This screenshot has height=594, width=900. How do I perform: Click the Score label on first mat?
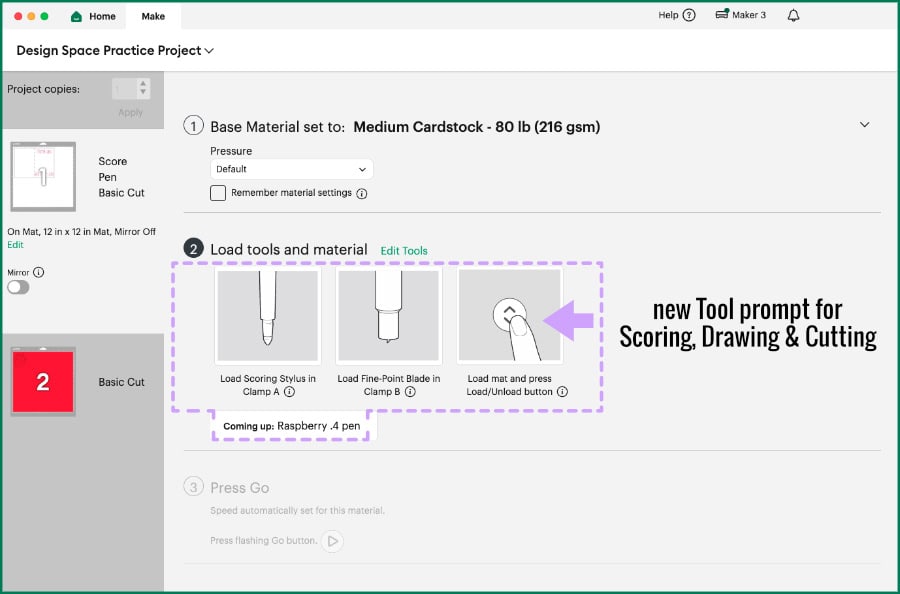coord(112,161)
